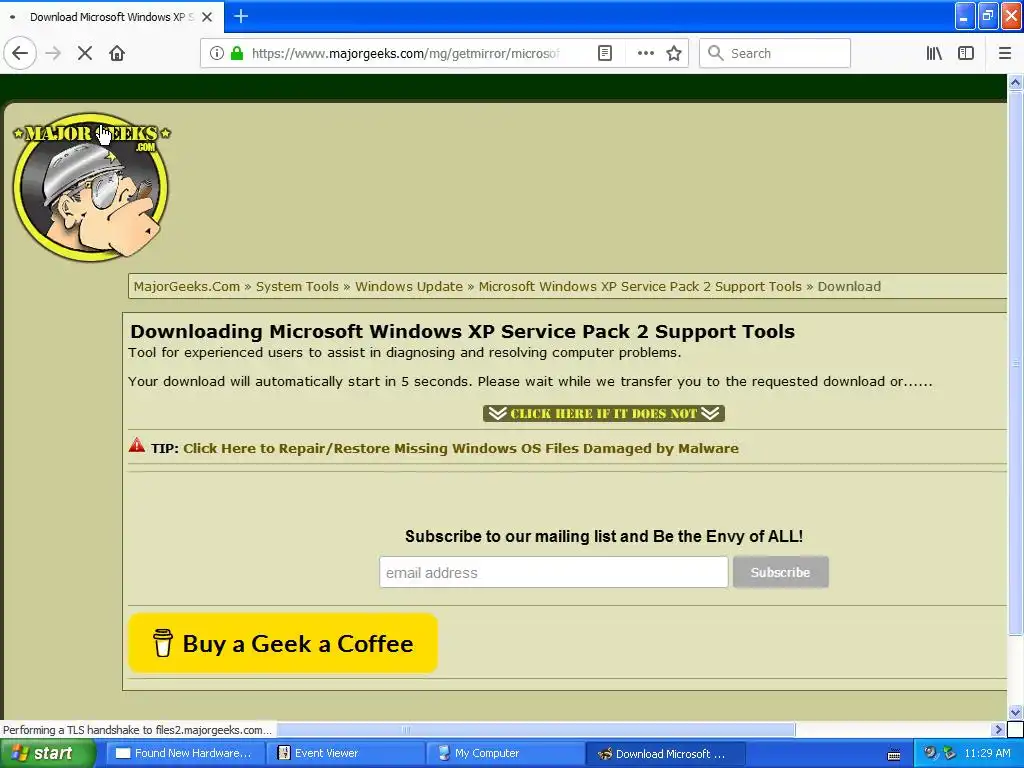Click the MajorGeeks logo image
This screenshot has width=1024, height=768.
pyautogui.click(x=91, y=187)
